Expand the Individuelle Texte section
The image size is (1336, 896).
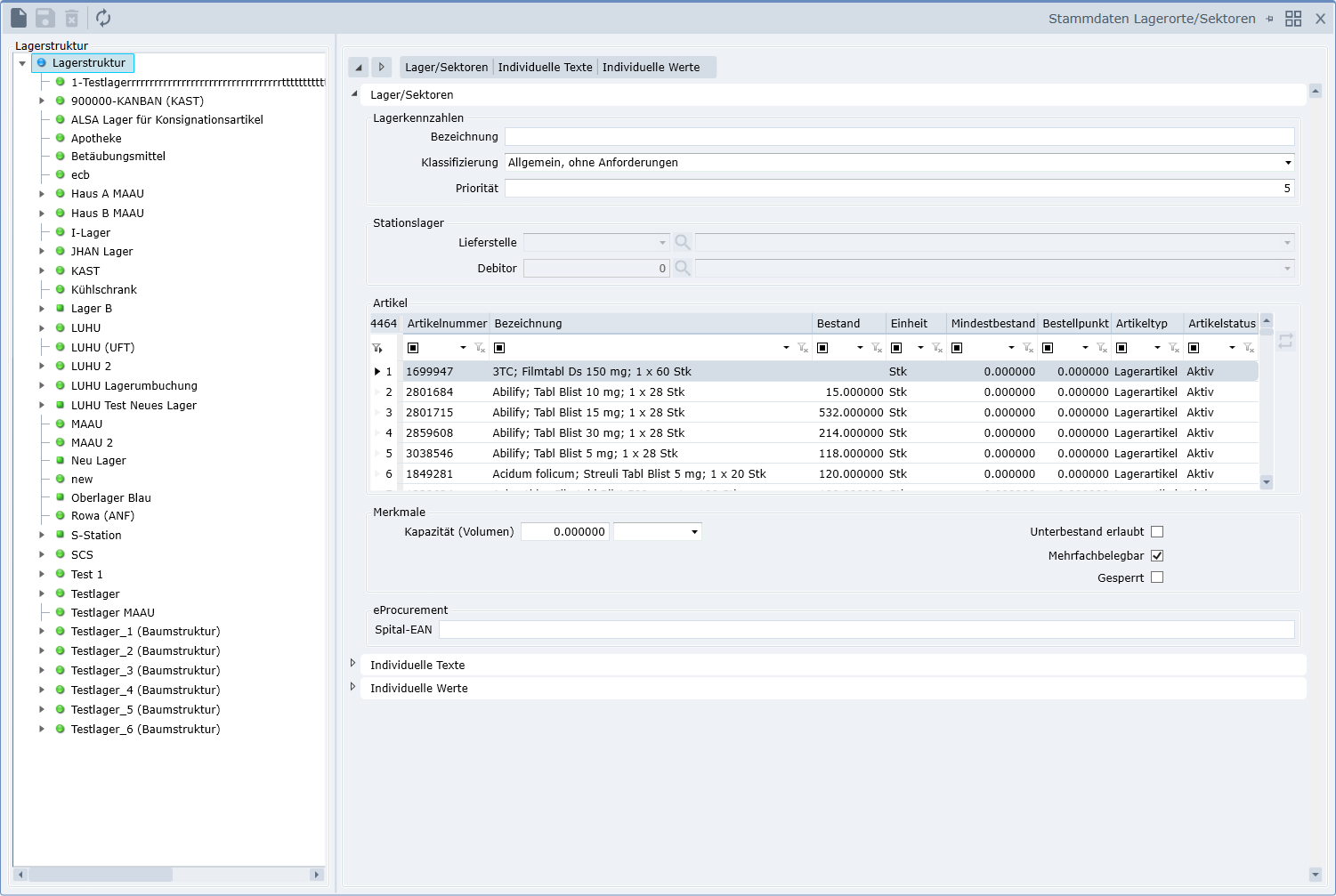click(353, 664)
